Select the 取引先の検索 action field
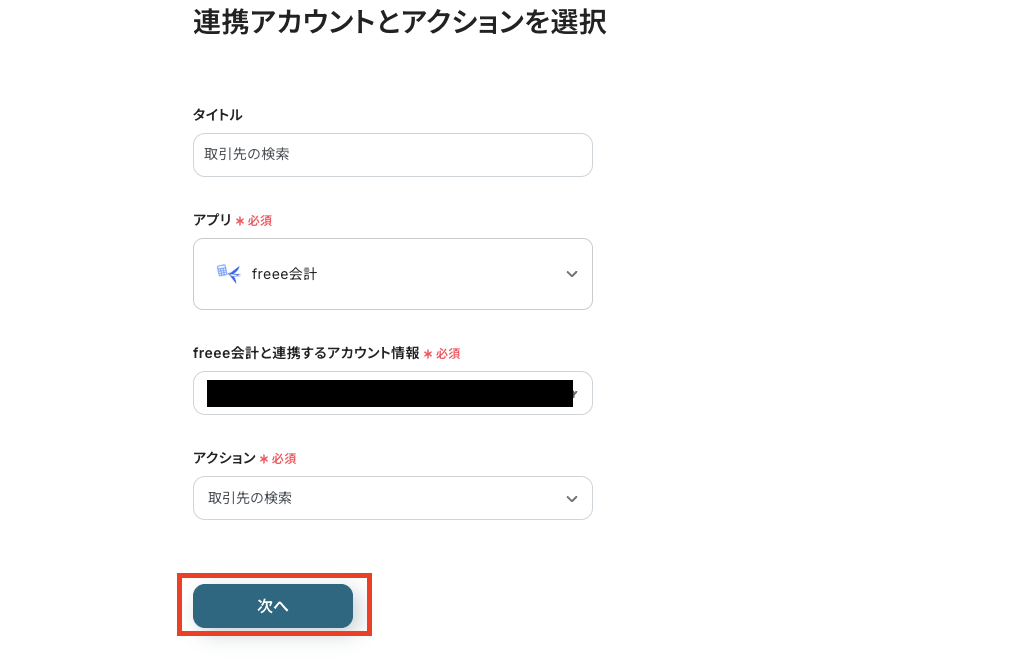 [392, 497]
